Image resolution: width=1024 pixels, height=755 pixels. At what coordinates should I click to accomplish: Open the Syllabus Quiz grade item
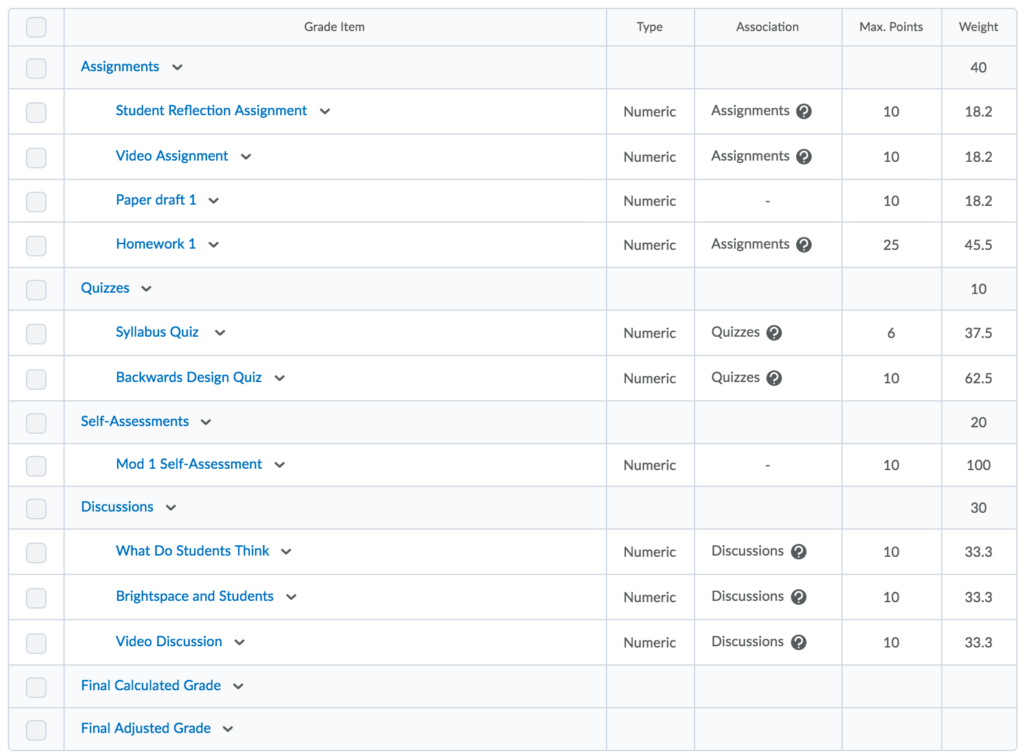point(157,332)
